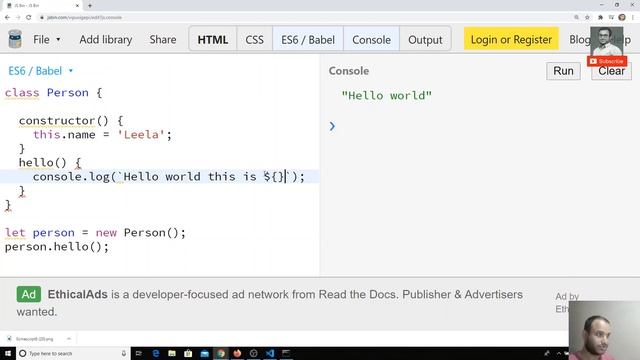Open a new browser tab
Screen dimensions: 640x360
90,6
